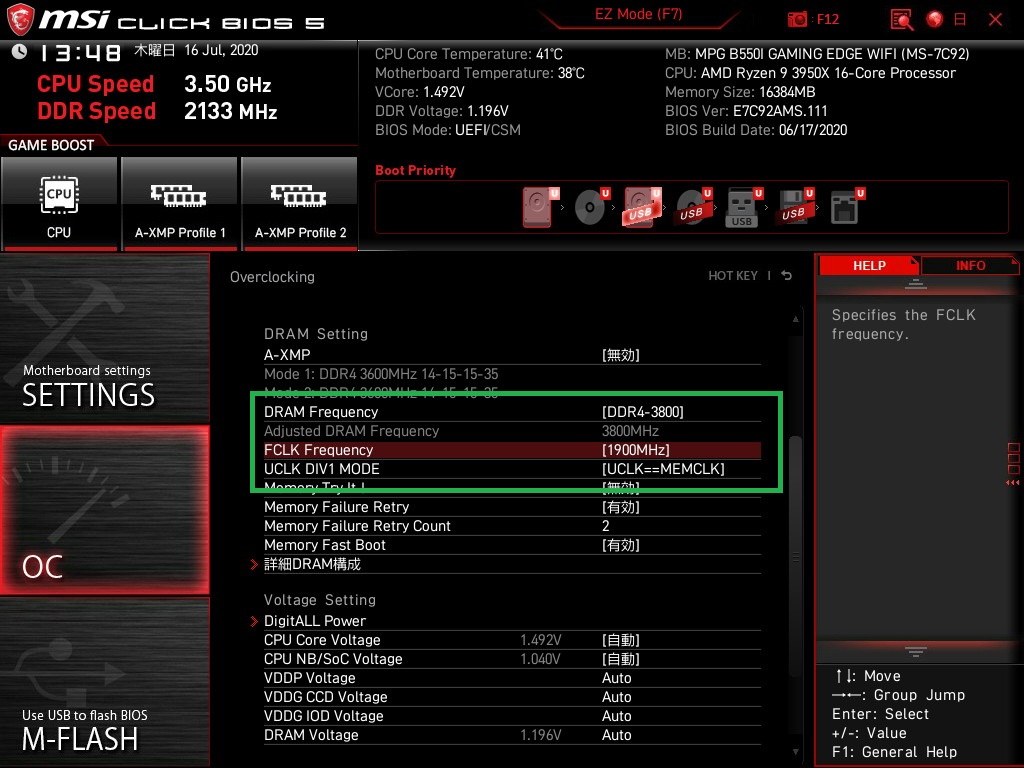Click the Overclocking page heading

point(272,277)
